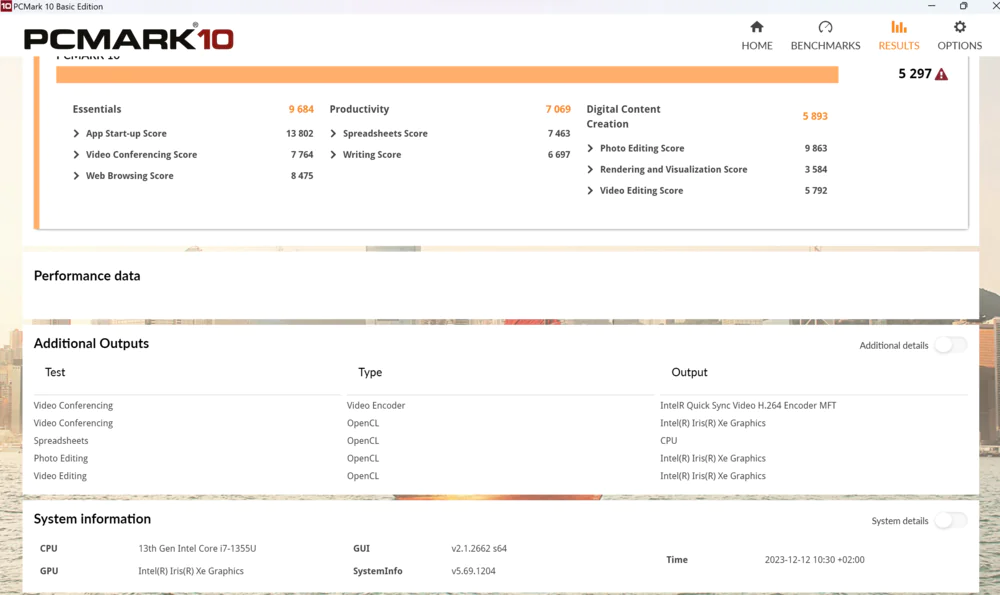Click the Test column header
Viewport: 1000px width, 595px height.
55,372
